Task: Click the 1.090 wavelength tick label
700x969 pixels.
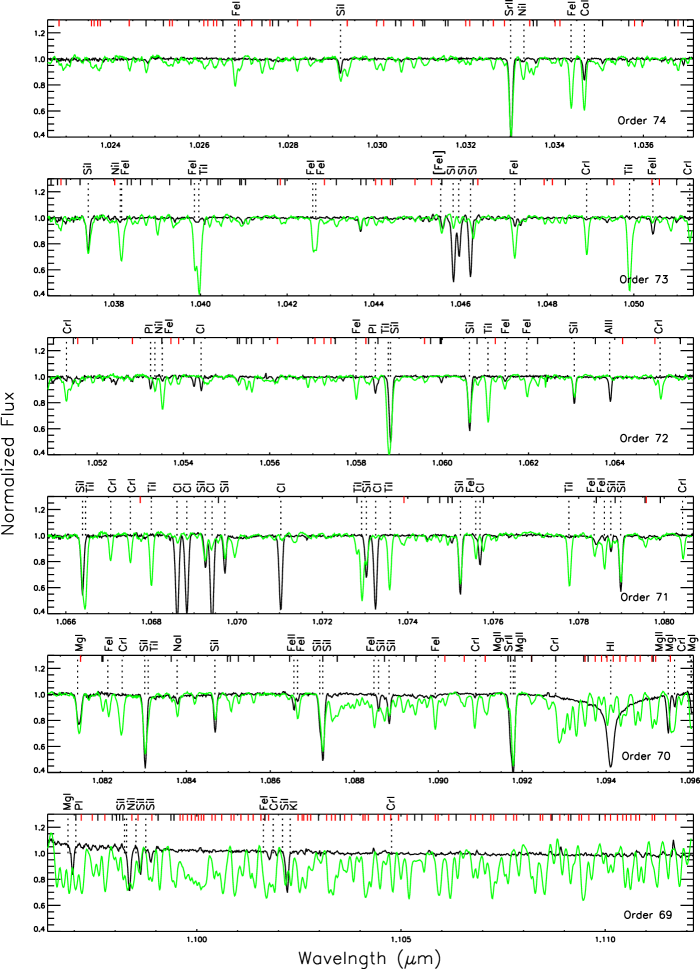Action: point(438,781)
